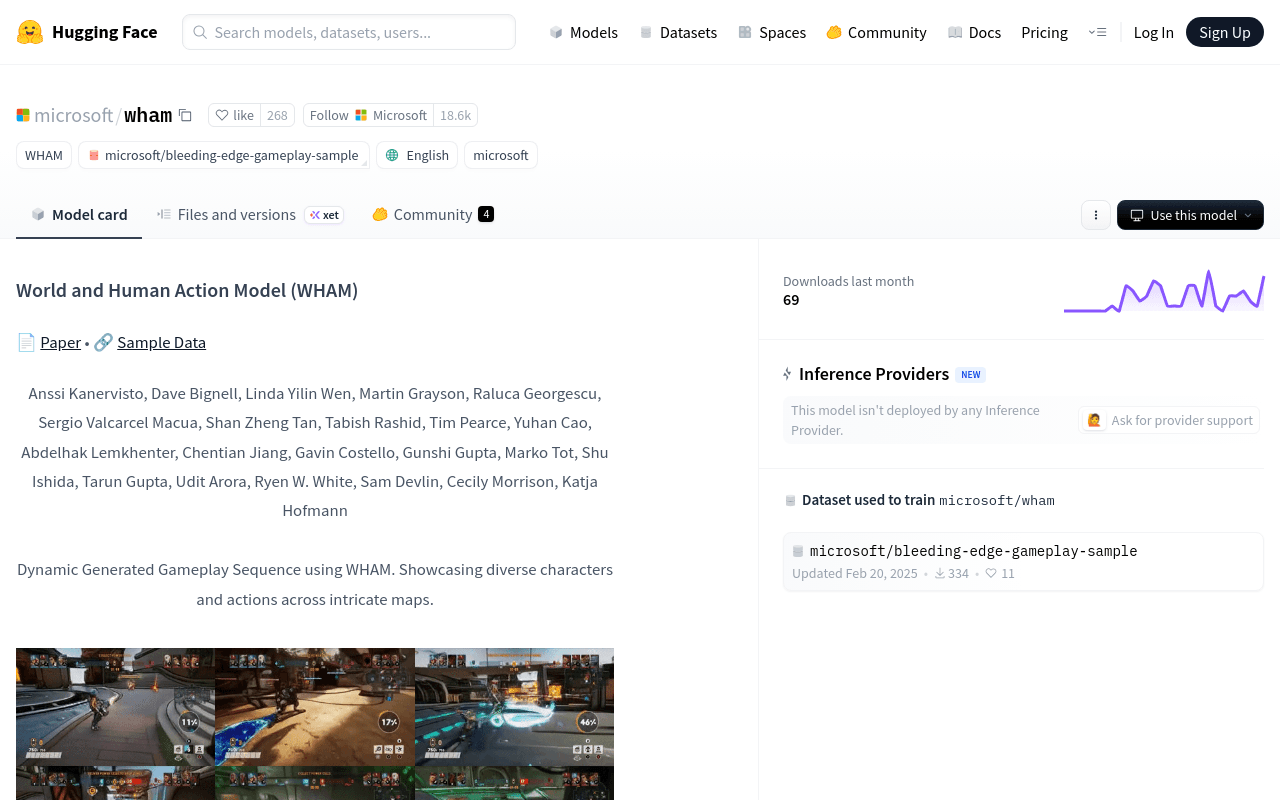Click the Microsoft logo beside the model name
The width and height of the screenshot is (1280, 800).
point(23,115)
